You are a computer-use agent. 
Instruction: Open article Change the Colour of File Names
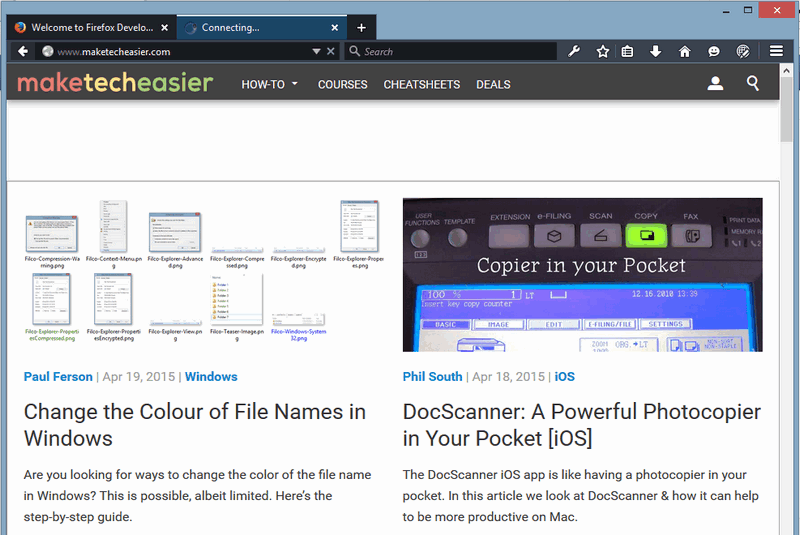click(194, 425)
